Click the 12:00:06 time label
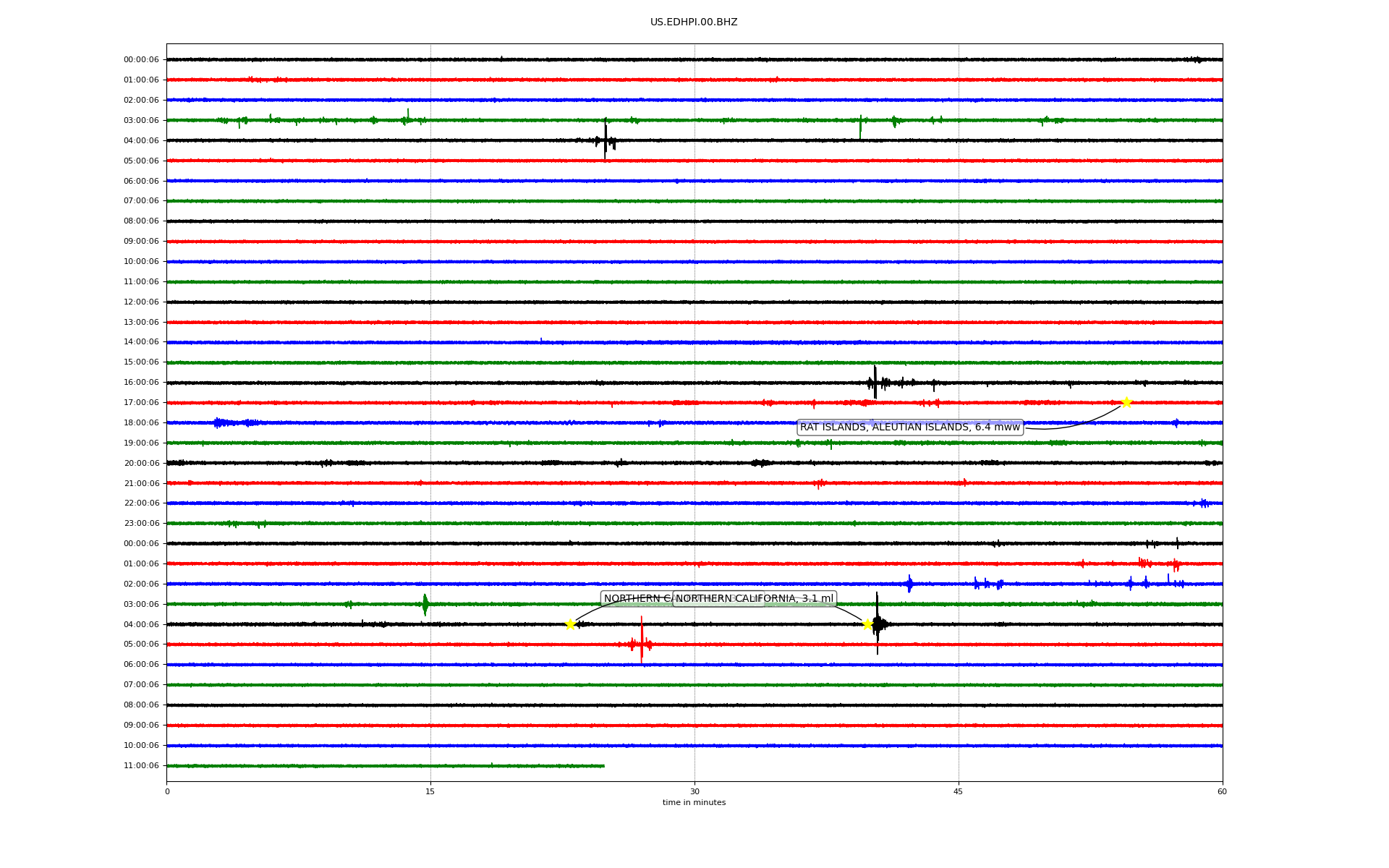Viewport: 1389px width, 868px height. tap(141, 302)
